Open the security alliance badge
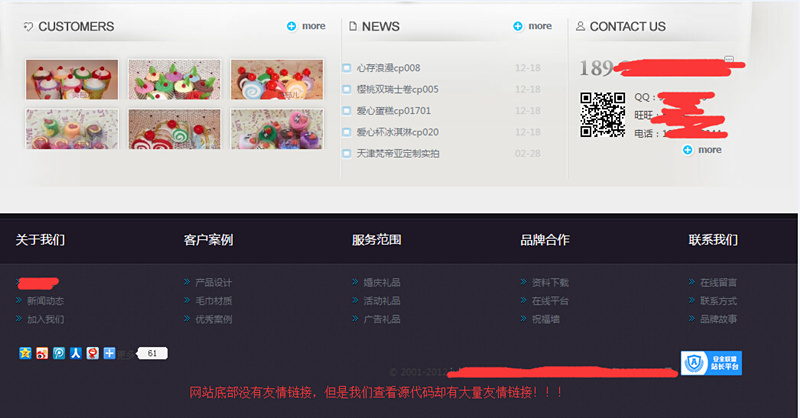The height and width of the screenshot is (418, 800). tap(711, 363)
